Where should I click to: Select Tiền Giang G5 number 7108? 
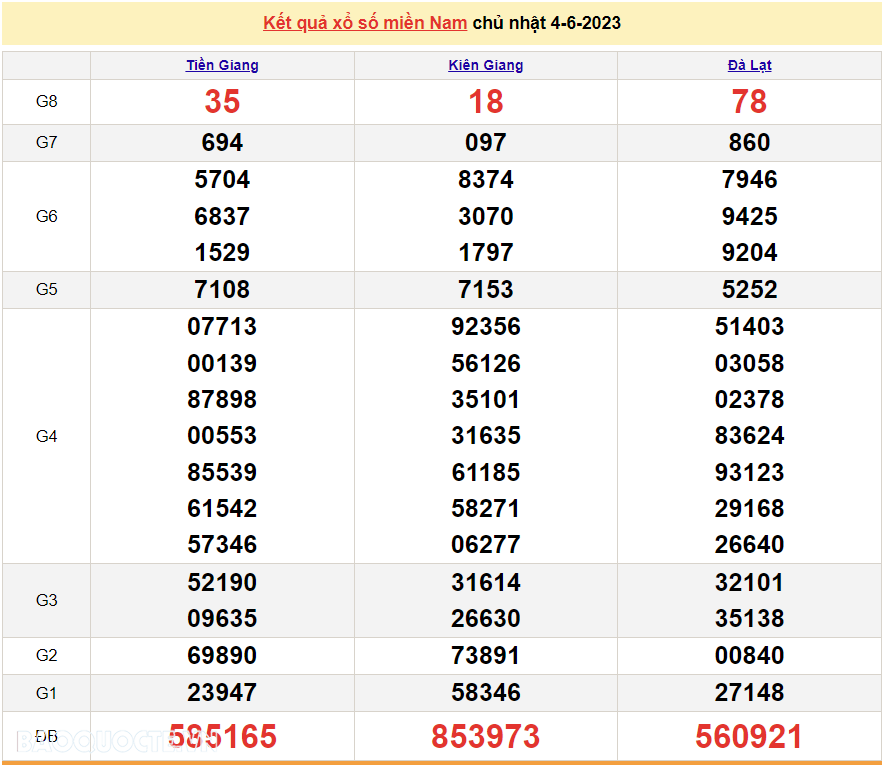click(222, 290)
